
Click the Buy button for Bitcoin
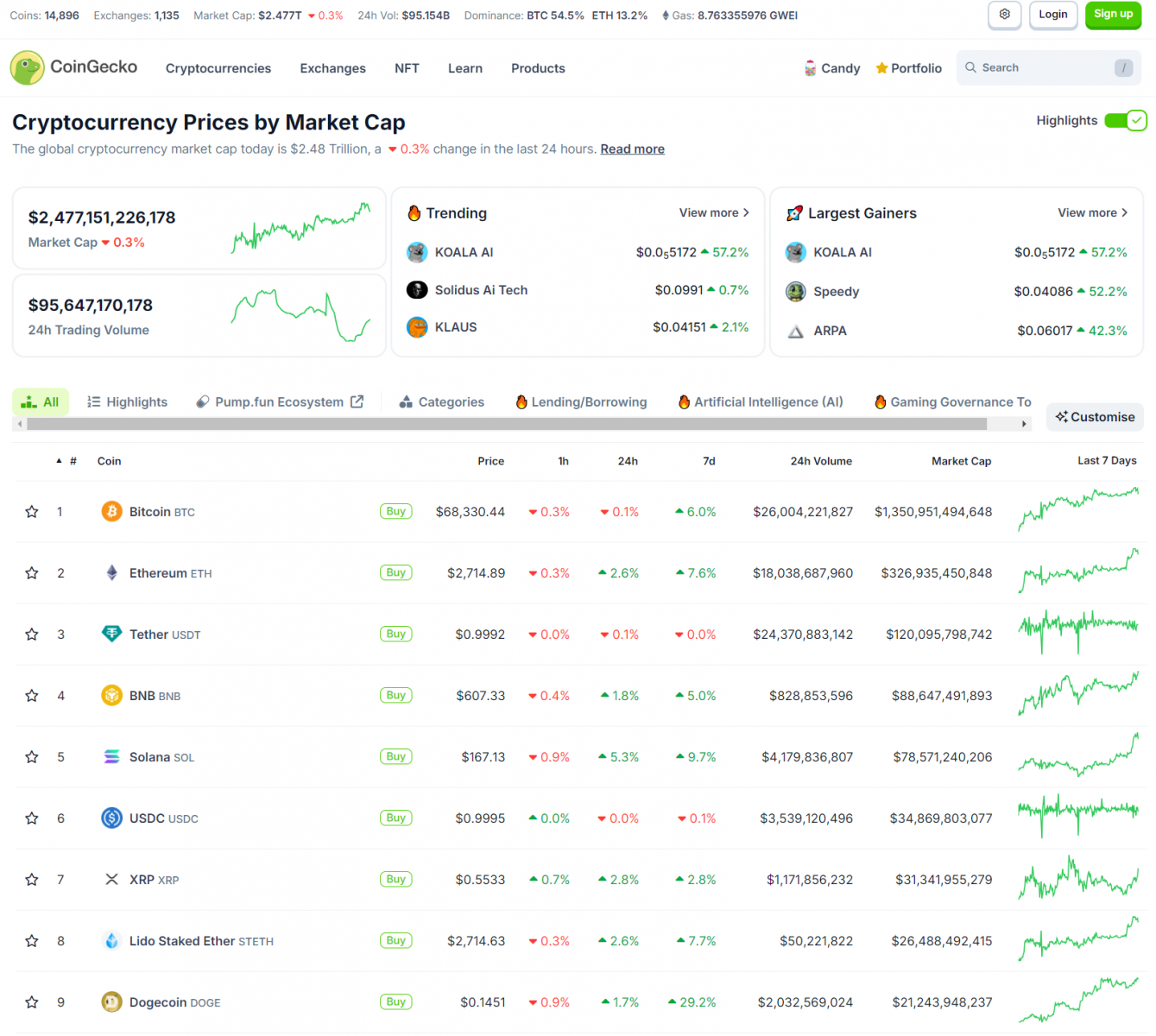coord(395,511)
